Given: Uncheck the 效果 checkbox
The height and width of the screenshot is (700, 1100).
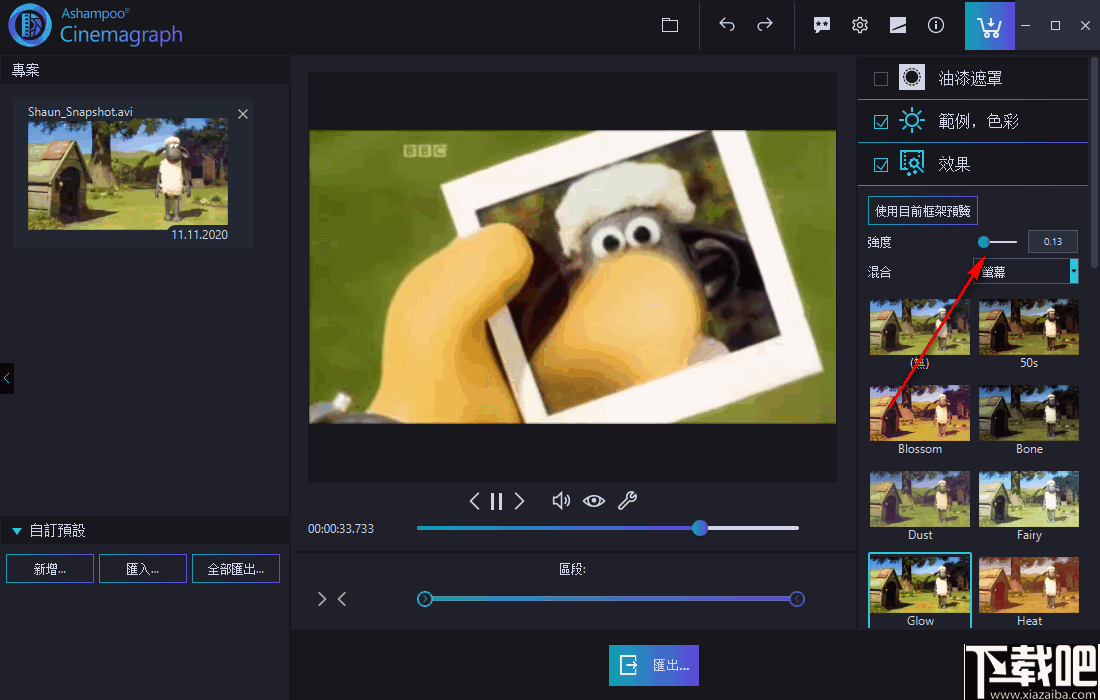Looking at the screenshot, I should click(881, 165).
